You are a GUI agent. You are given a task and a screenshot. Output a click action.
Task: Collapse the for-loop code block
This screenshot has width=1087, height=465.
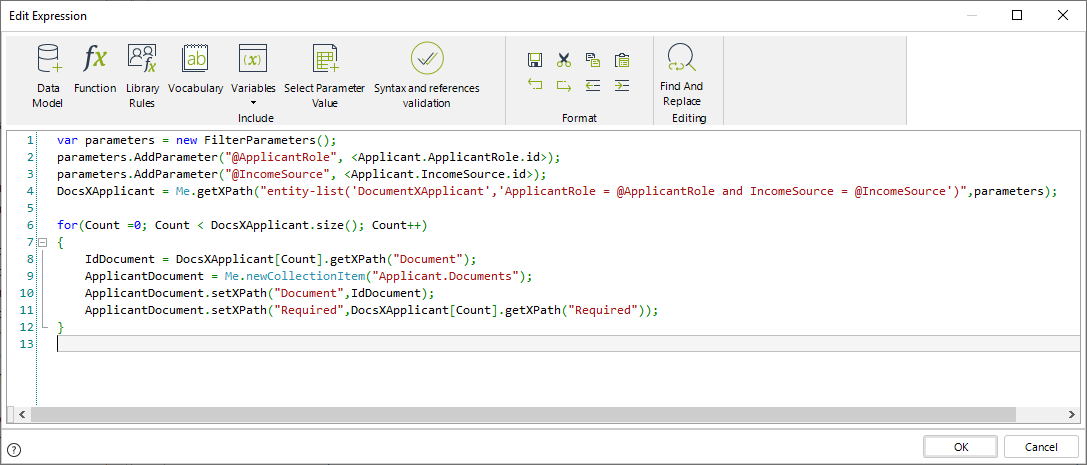[42, 243]
